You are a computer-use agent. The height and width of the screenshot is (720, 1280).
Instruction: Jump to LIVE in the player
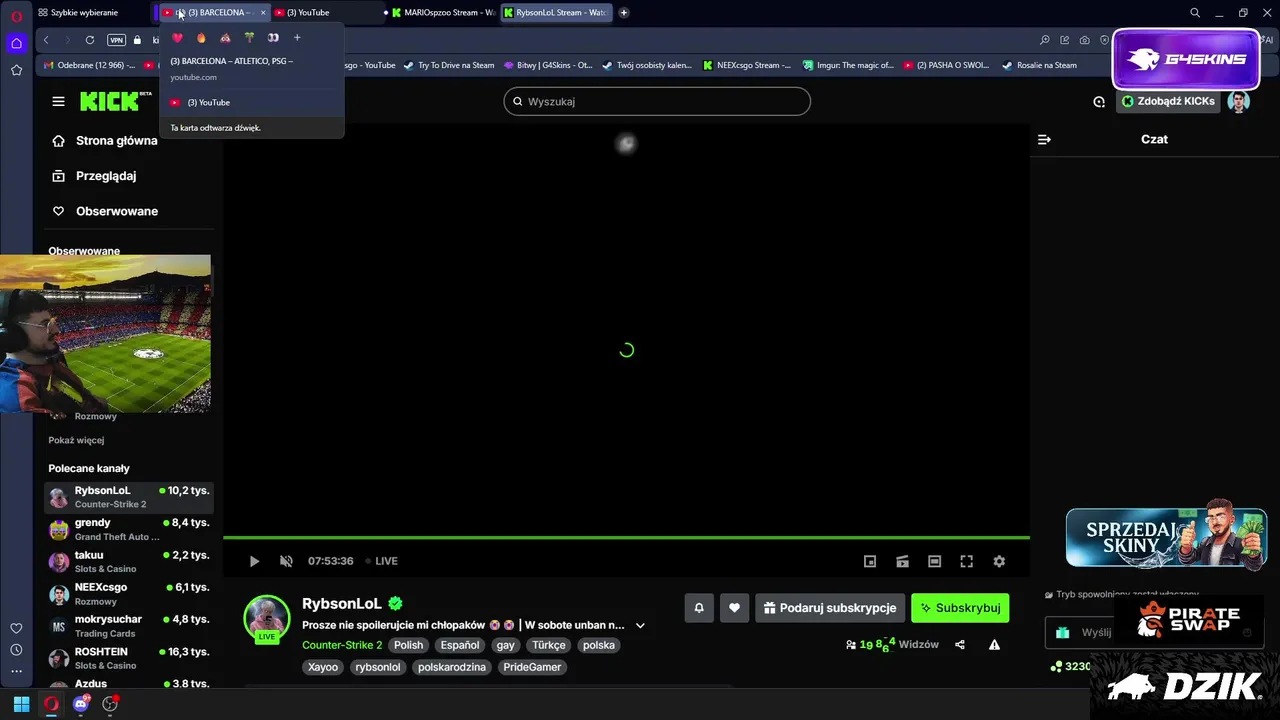381,561
